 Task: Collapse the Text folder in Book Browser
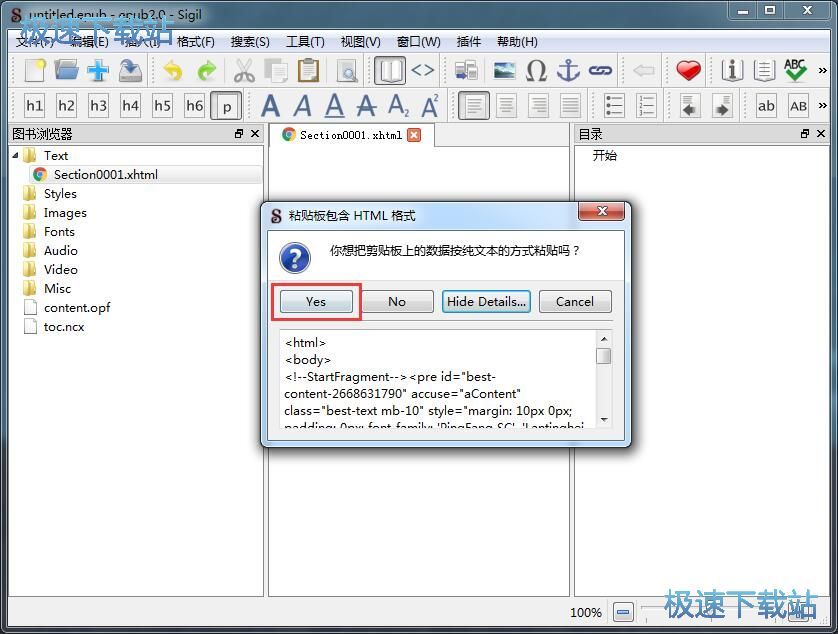pos(15,156)
